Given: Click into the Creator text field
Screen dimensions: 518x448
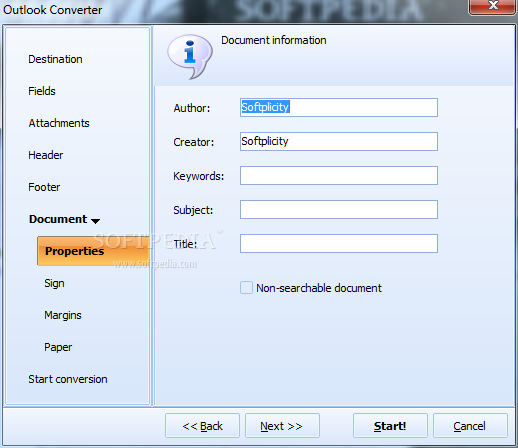Looking at the screenshot, I should pos(339,141).
